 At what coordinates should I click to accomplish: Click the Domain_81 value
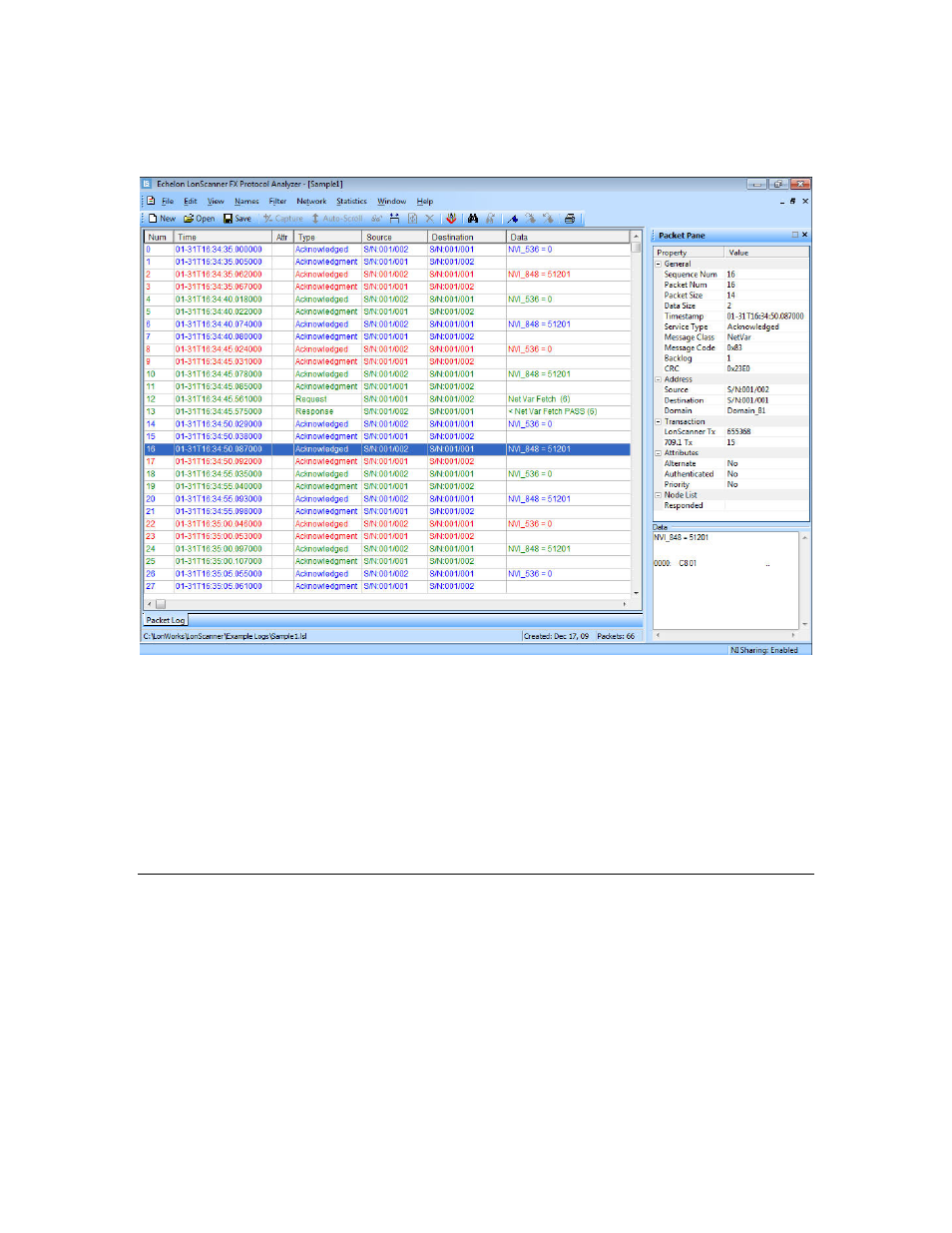(746, 411)
